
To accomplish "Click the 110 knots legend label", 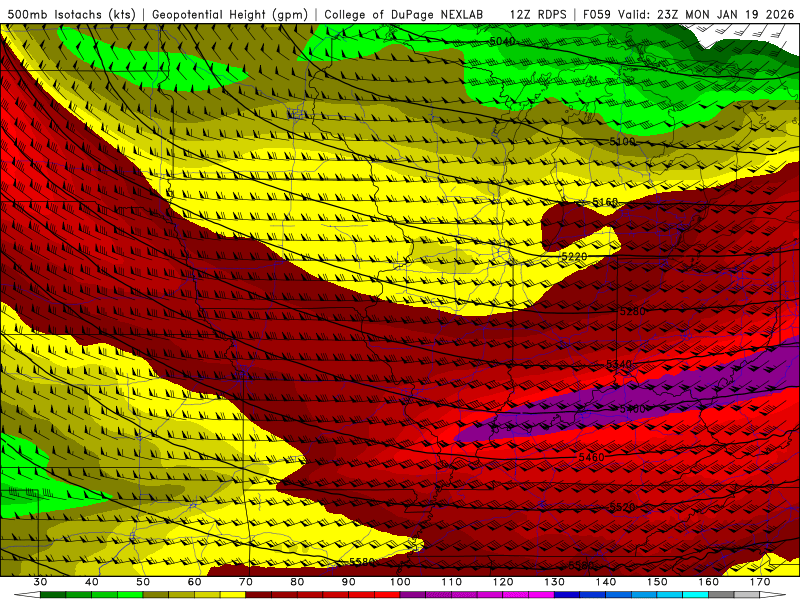I will pos(452,582).
